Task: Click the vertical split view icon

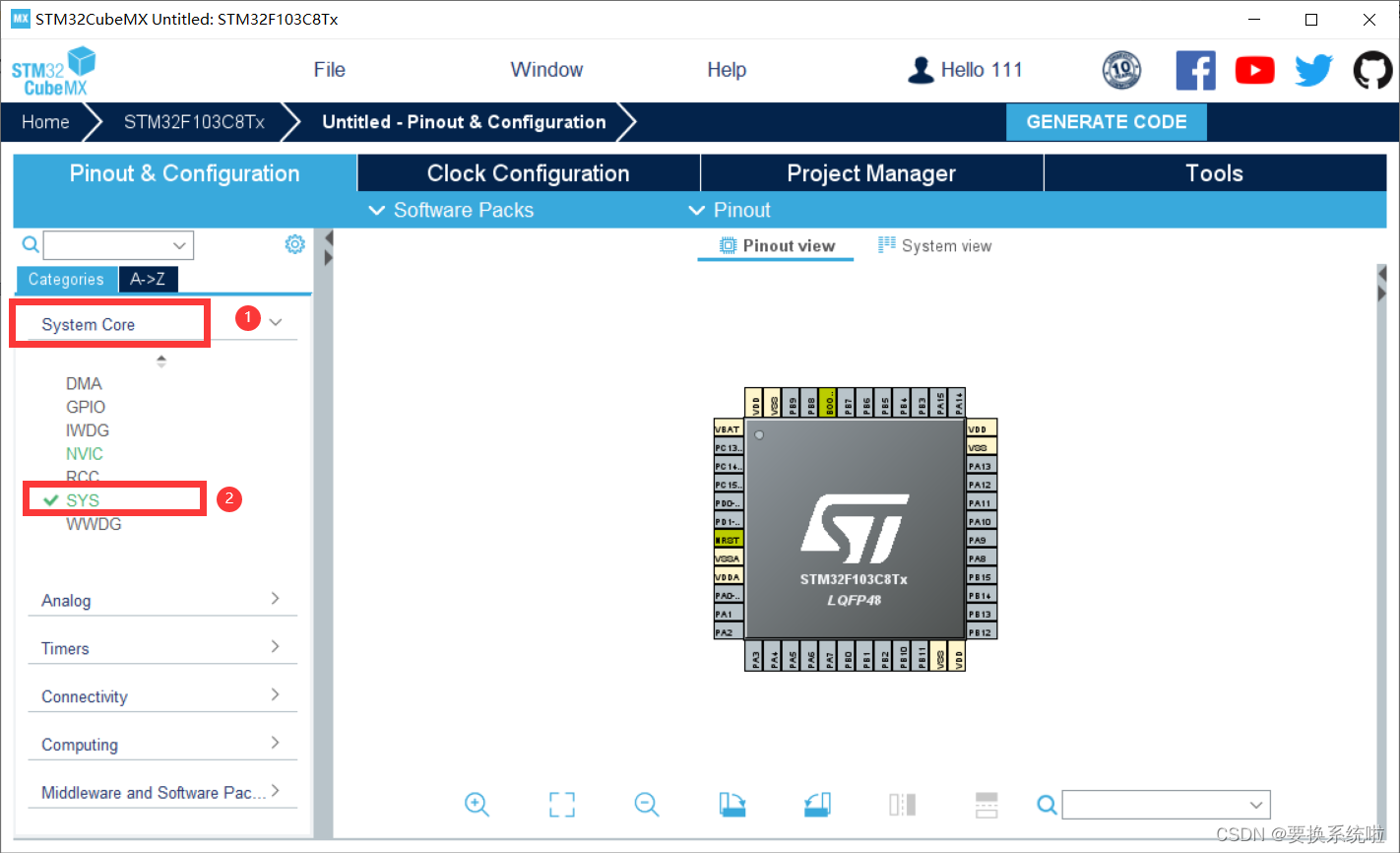Action: (902, 805)
